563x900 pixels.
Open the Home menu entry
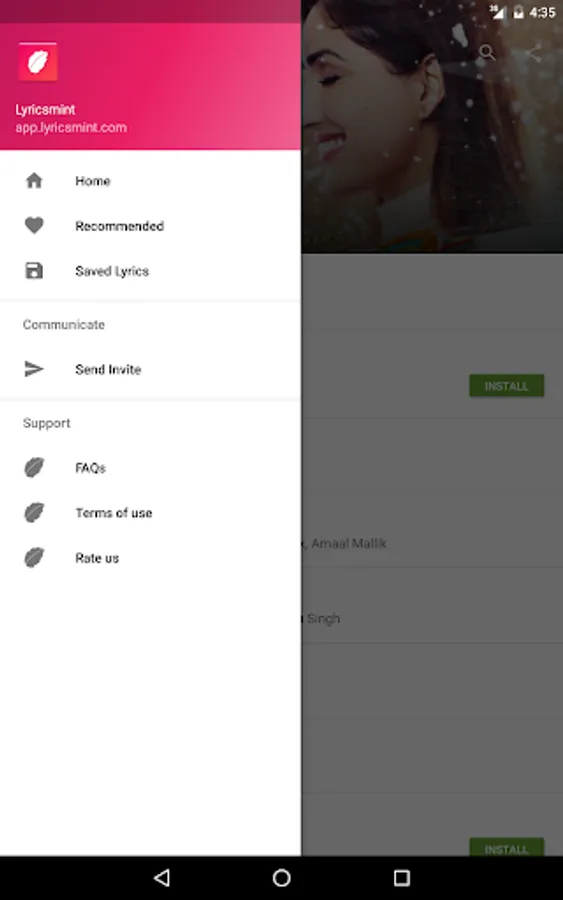click(x=150, y=181)
